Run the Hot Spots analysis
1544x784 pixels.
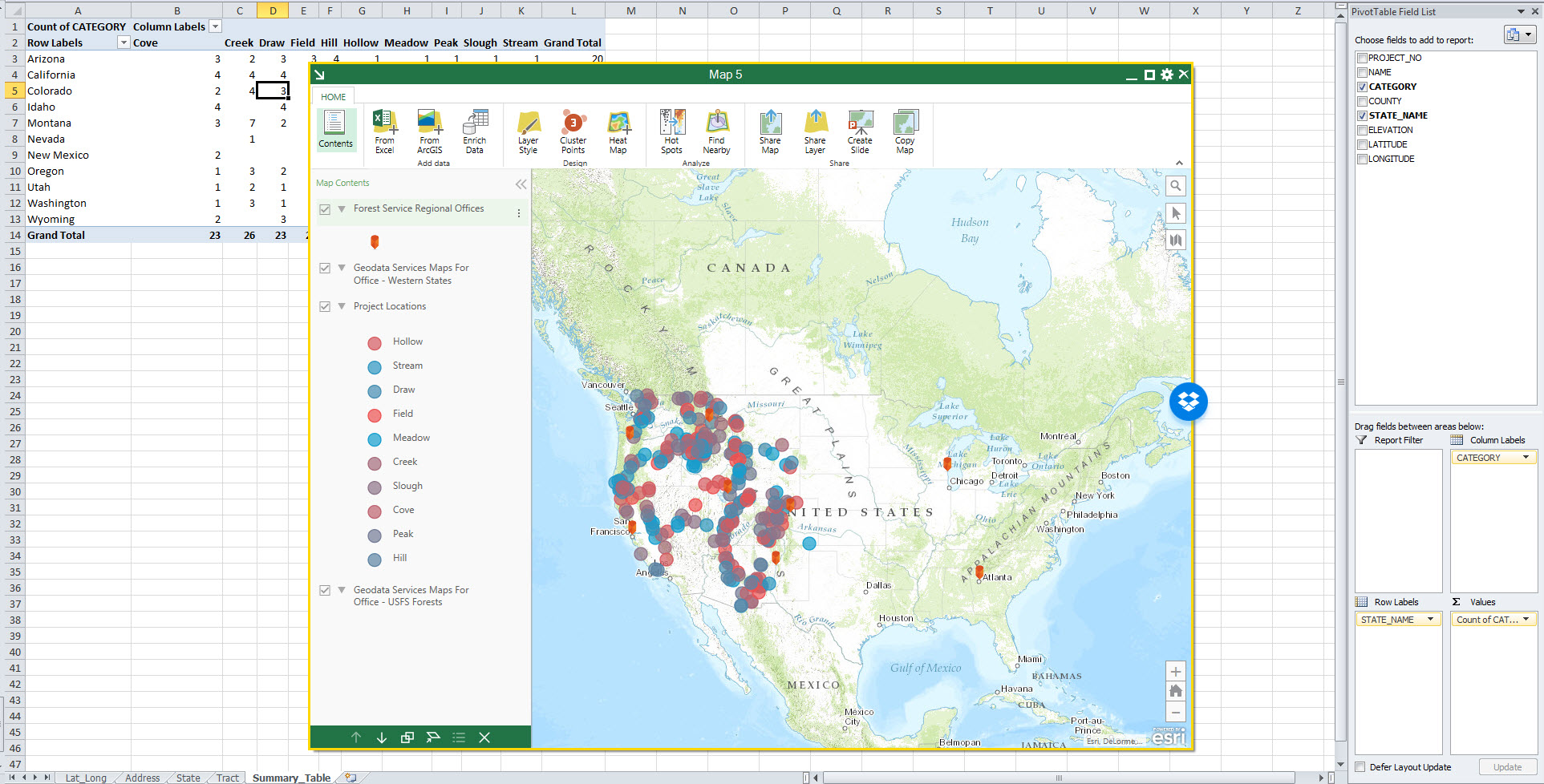click(672, 132)
